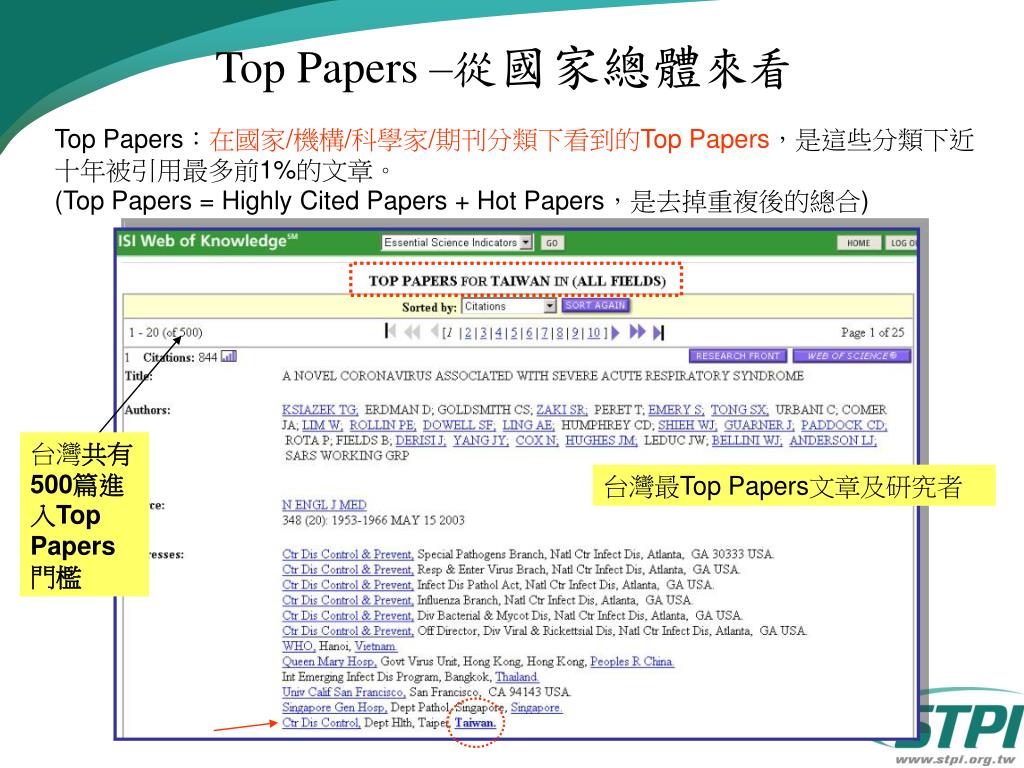Open author link YANG JY
Image resolution: width=1024 pixels, height=768 pixels.
tap(481, 441)
